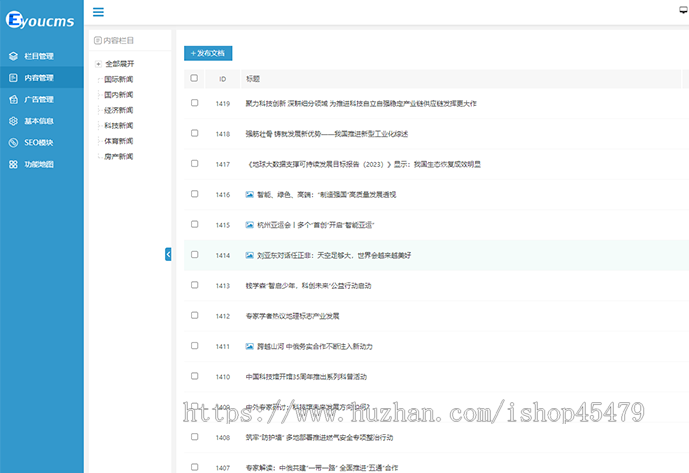
Task: Open the 功能地图 sidebar menu
Action: pos(42,164)
